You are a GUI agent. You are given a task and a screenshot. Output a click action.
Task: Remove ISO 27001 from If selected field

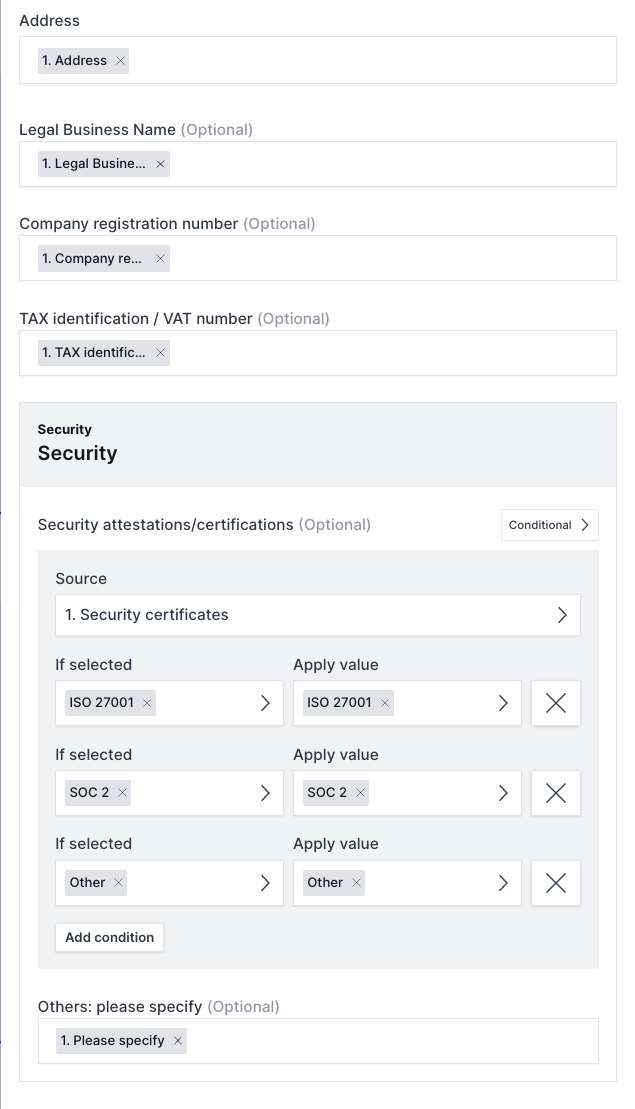point(147,703)
